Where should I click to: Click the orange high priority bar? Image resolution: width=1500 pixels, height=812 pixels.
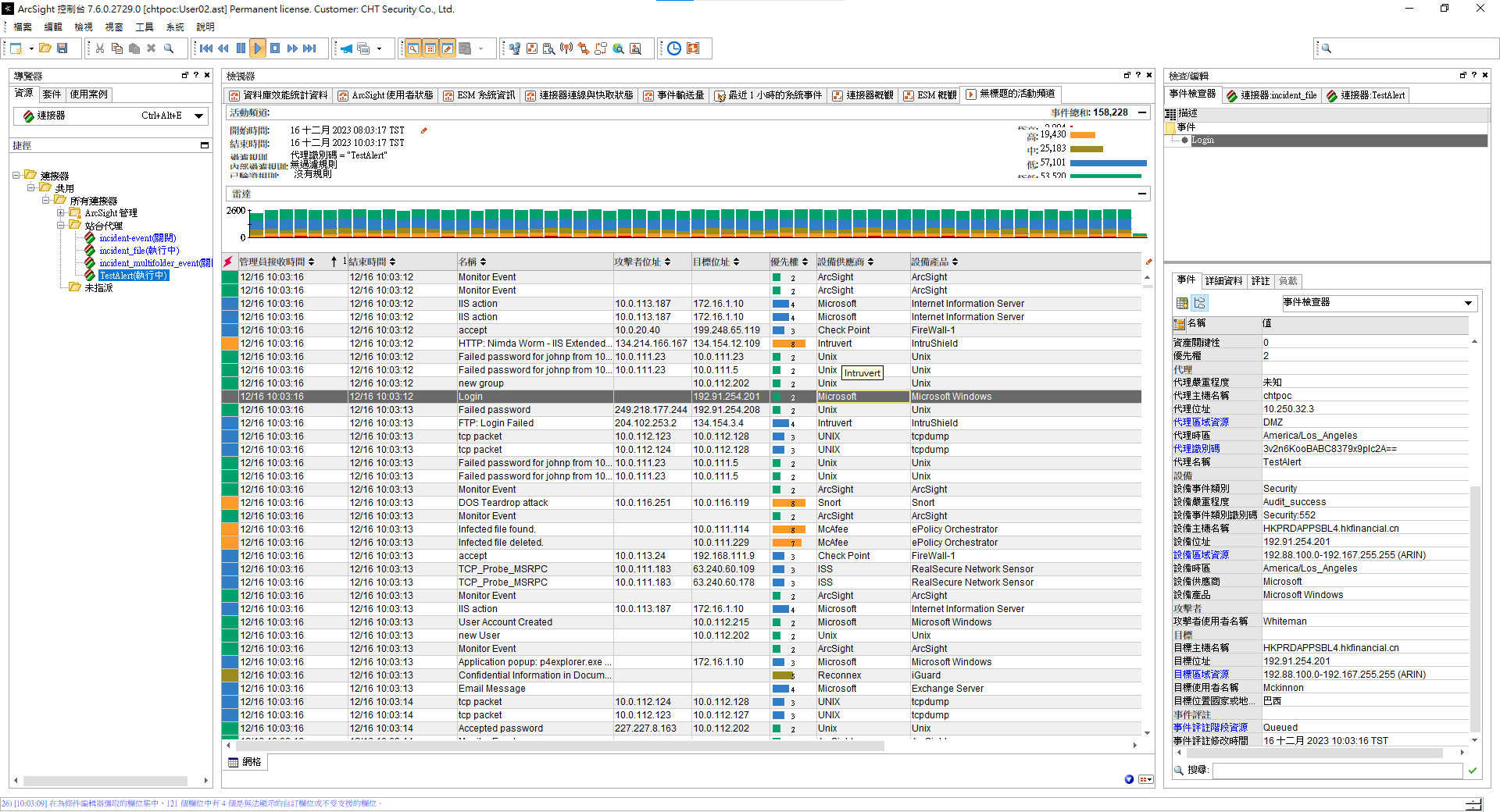(x=1082, y=135)
